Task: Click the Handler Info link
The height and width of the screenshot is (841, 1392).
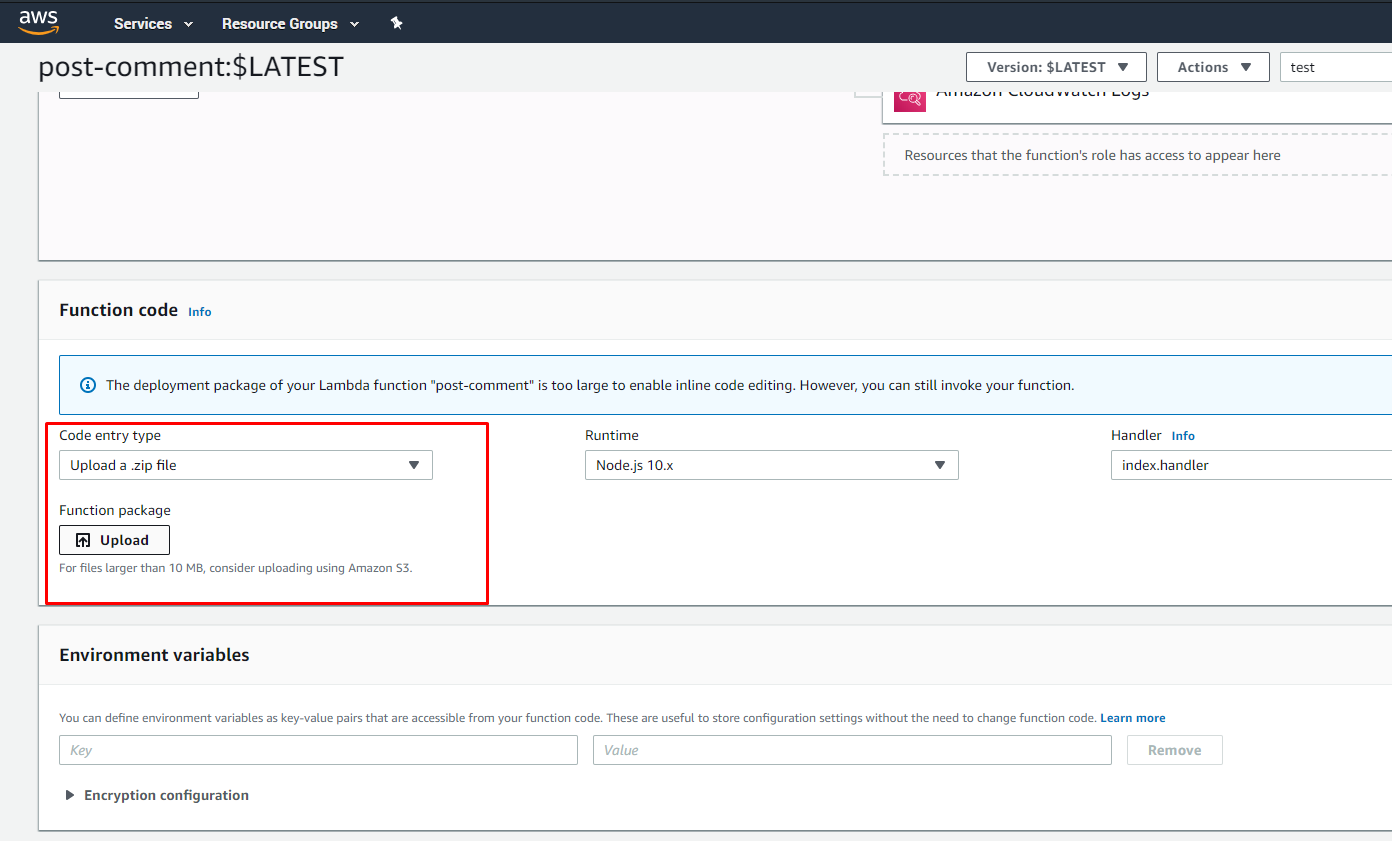Action: (x=1183, y=436)
